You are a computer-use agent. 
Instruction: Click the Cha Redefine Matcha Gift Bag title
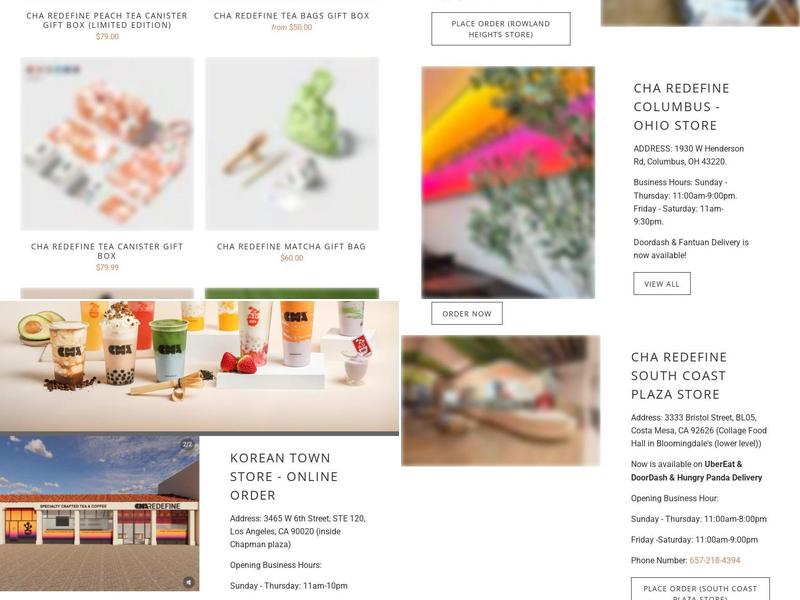point(291,246)
